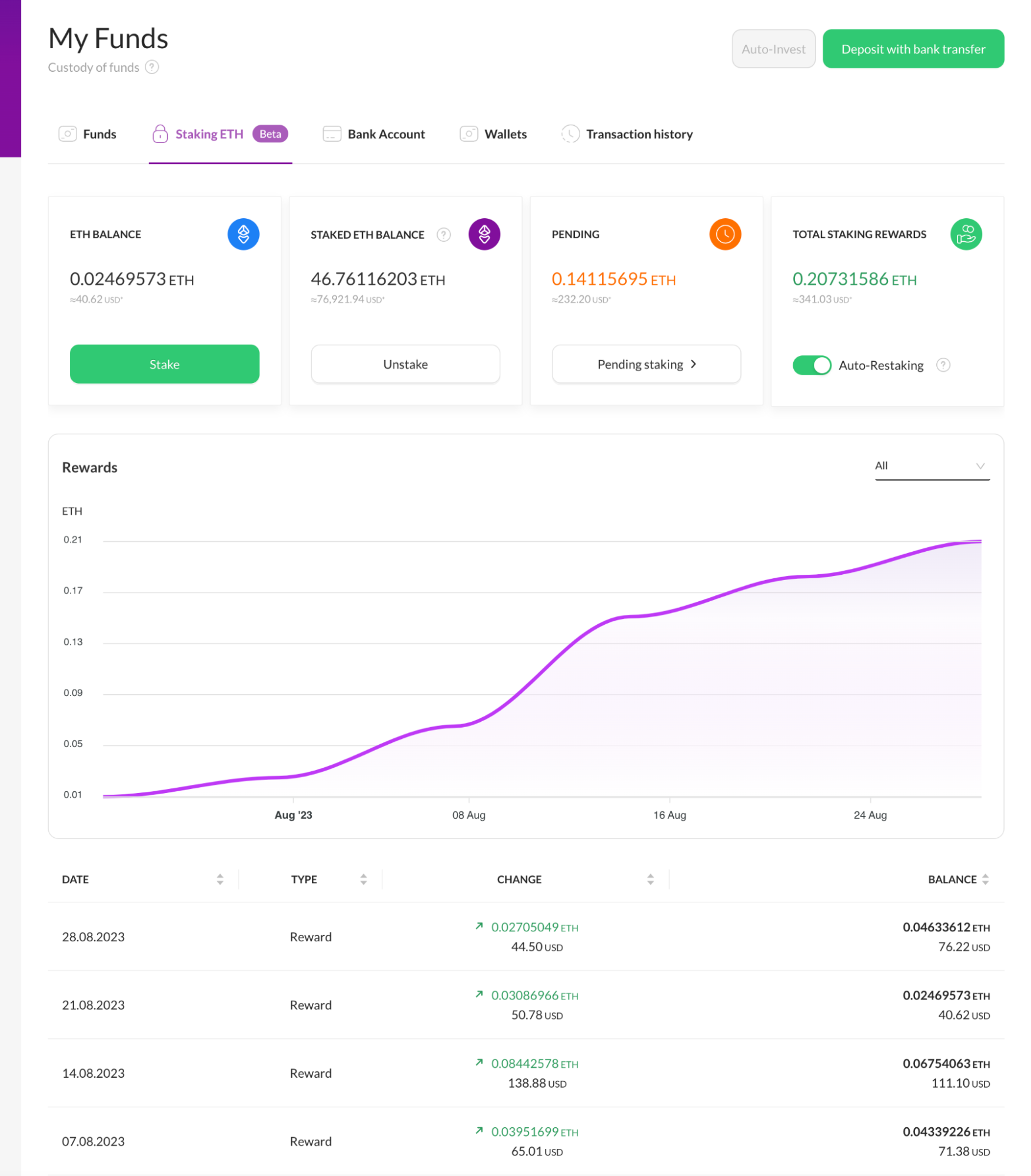This screenshot has width=1031, height=1176.
Task: Click the 0.02469573 ETH balance value card
Action: [x=132, y=279]
